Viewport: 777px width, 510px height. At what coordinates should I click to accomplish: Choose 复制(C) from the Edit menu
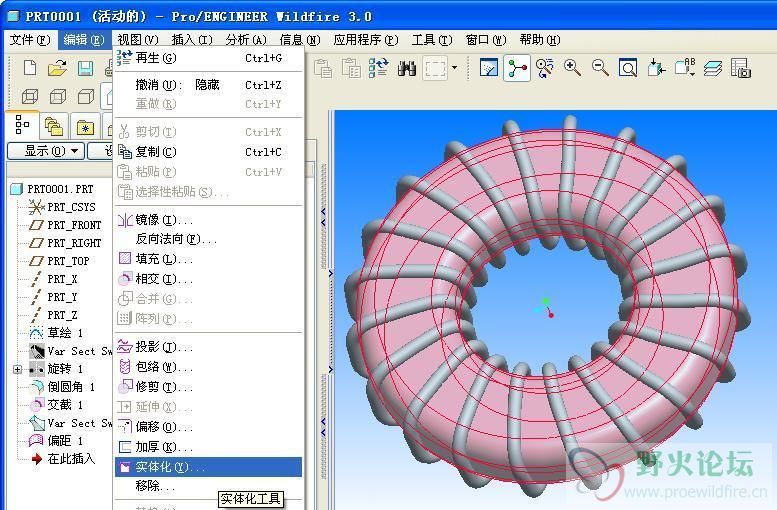208,152
